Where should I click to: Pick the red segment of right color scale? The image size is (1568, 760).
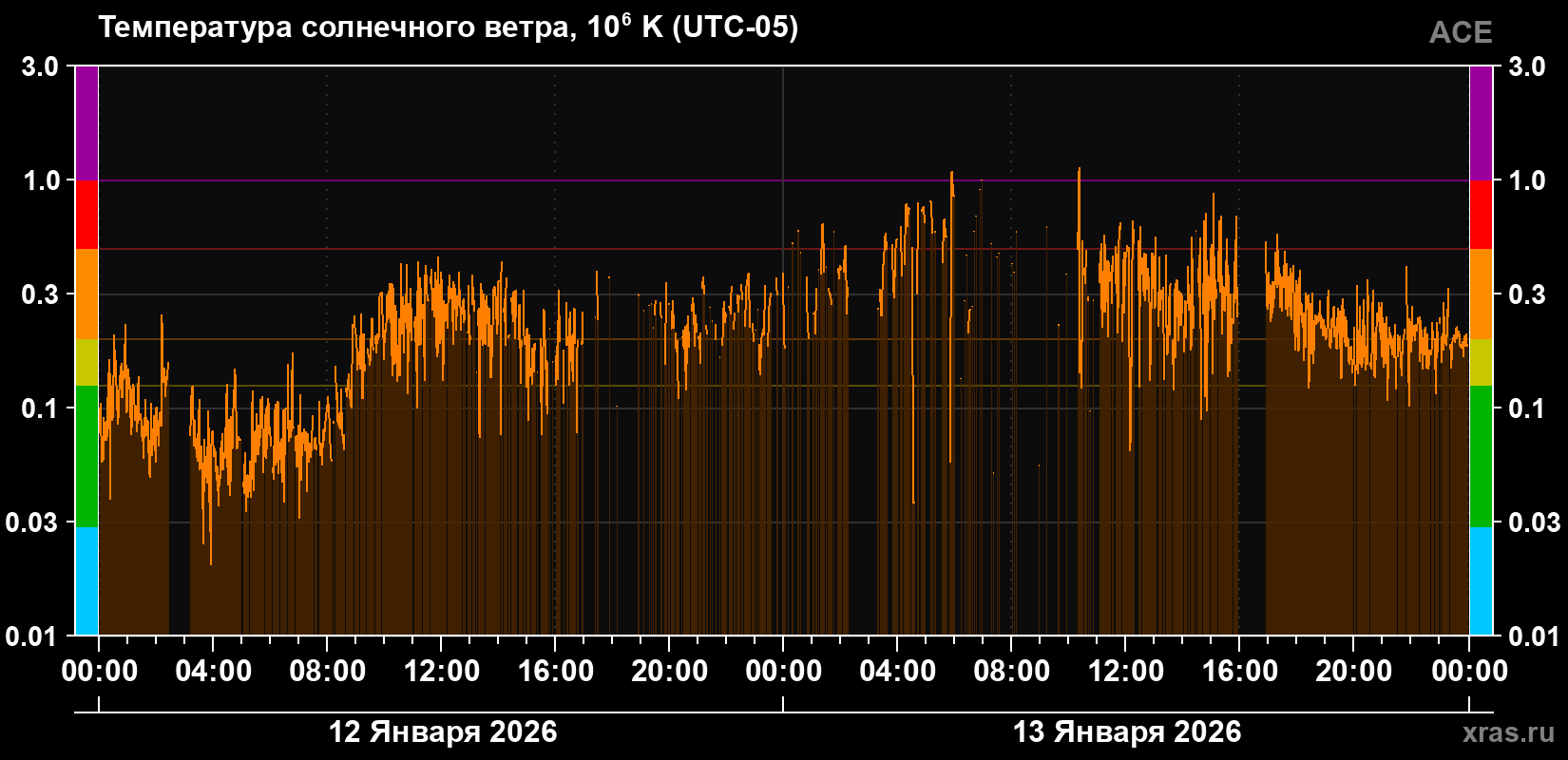[1481, 215]
